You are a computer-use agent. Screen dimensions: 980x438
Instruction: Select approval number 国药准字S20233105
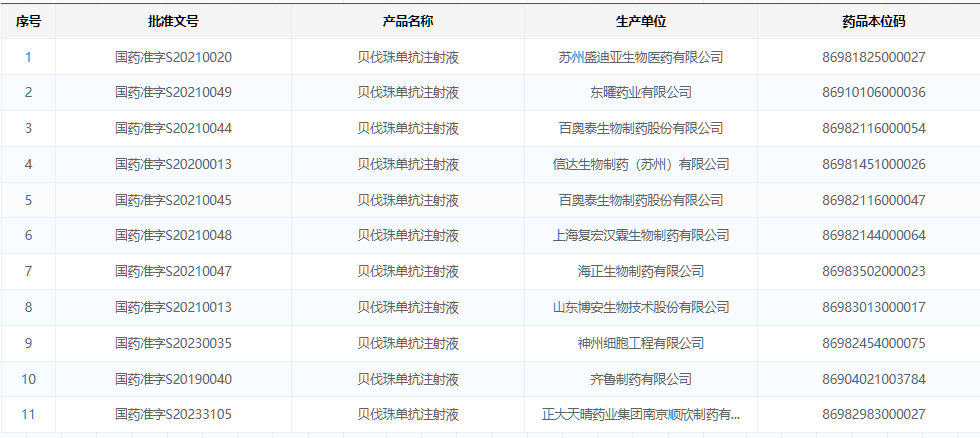click(173, 414)
